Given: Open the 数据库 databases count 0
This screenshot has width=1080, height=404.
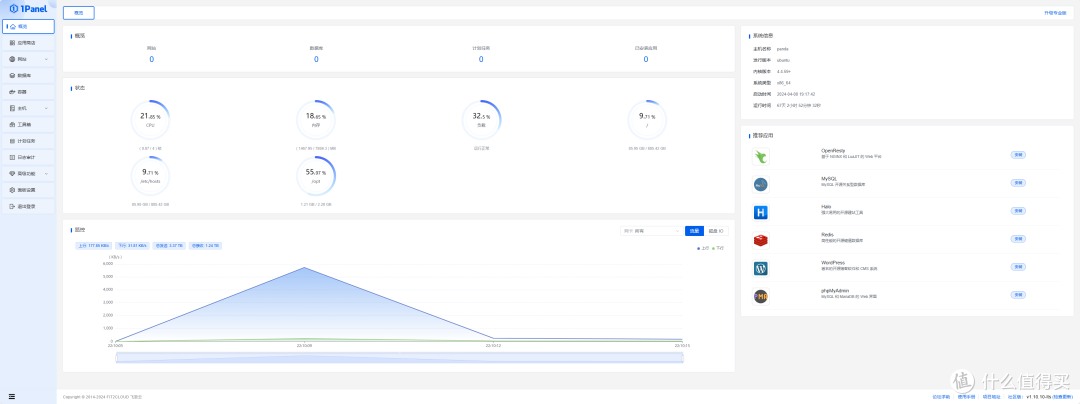Looking at the screenshot, I should pos(316,59).
